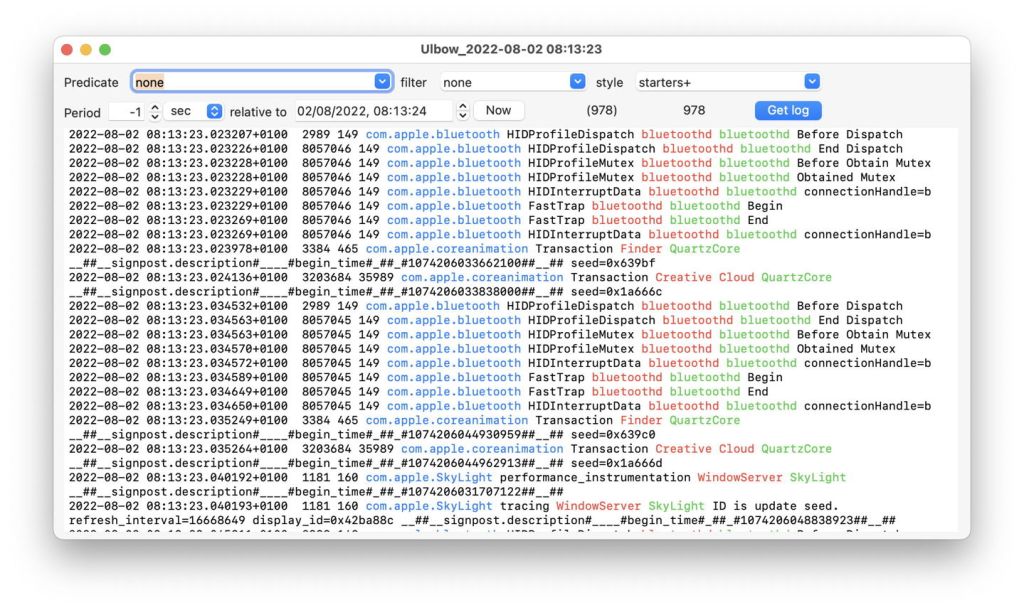Screen dimensions: 1024x610
Task: Close the Ulbow log window
Action: pos(67,49)
